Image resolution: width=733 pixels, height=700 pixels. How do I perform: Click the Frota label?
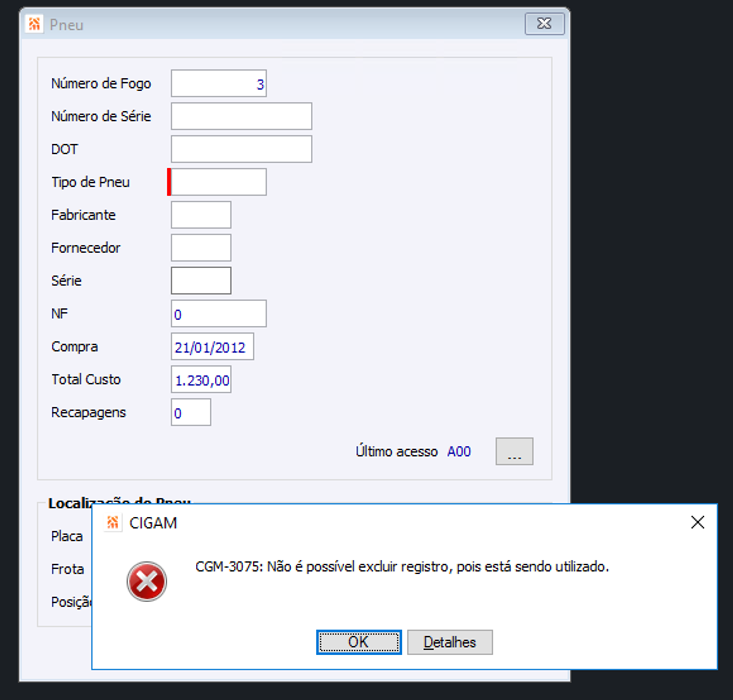tap(67, 569)
